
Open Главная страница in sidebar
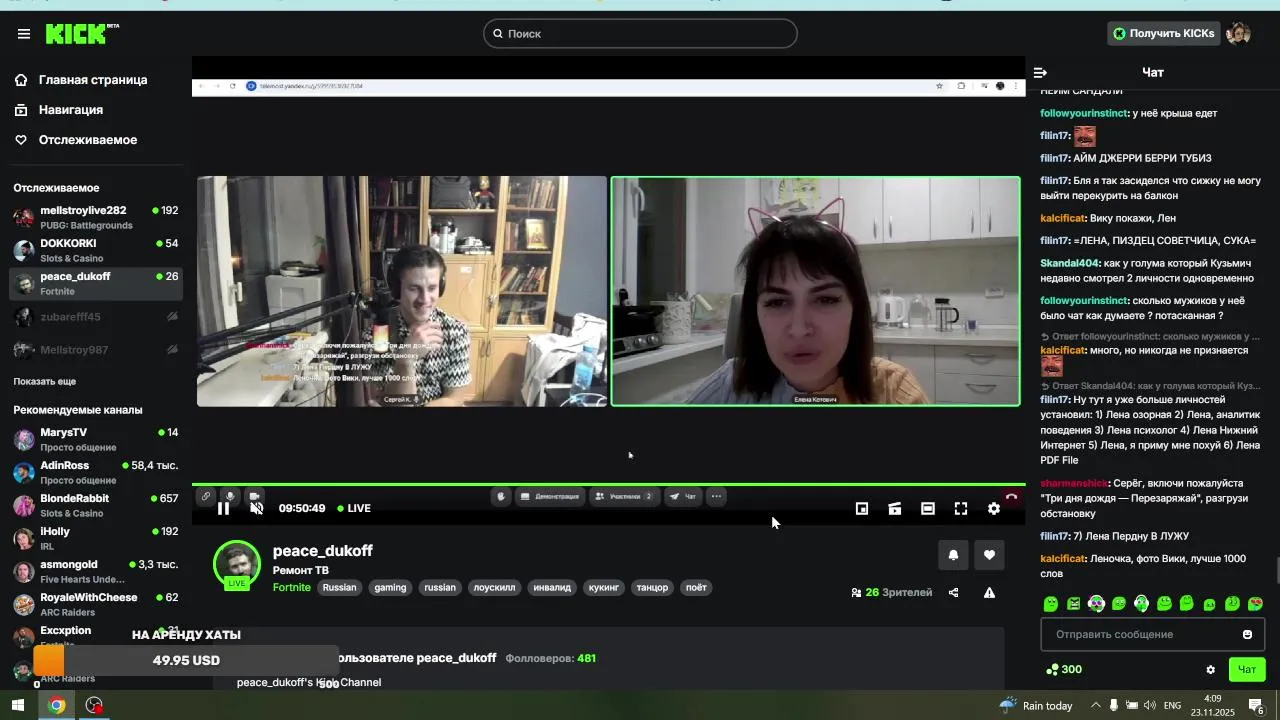click(x=93, y=80)
